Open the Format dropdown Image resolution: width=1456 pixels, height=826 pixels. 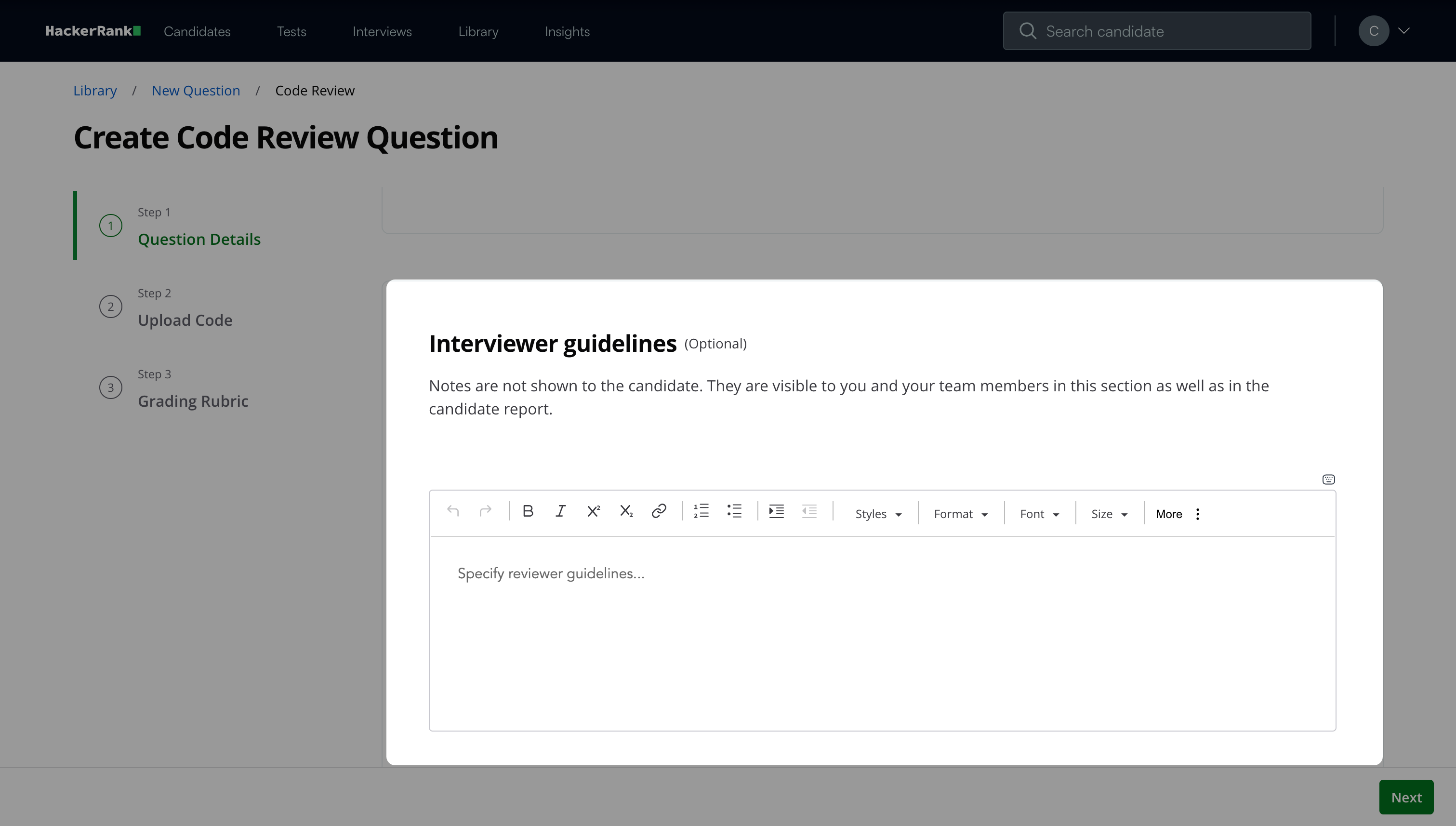[x=960, y=514]
